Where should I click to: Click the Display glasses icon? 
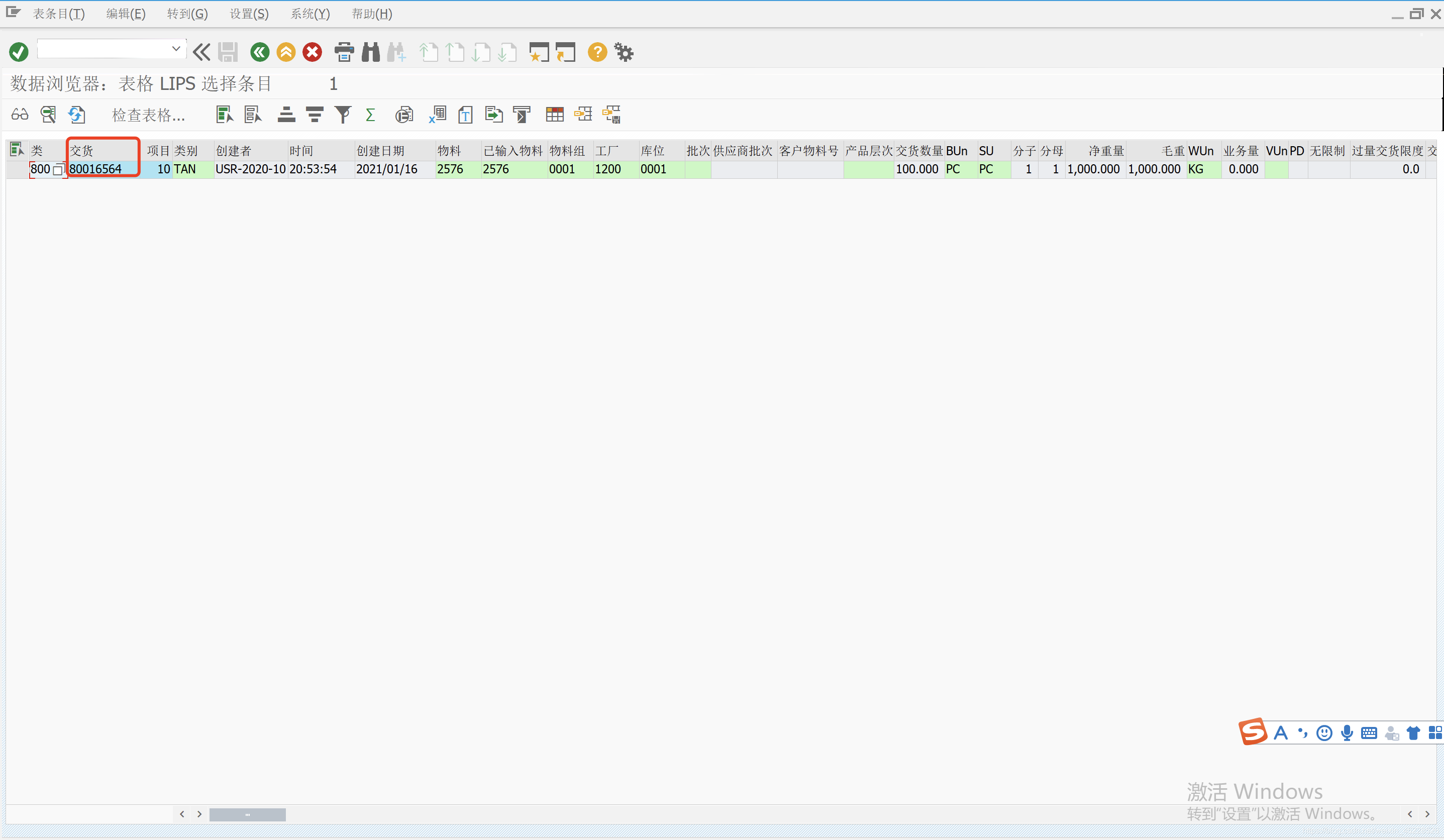pos(20,115)
